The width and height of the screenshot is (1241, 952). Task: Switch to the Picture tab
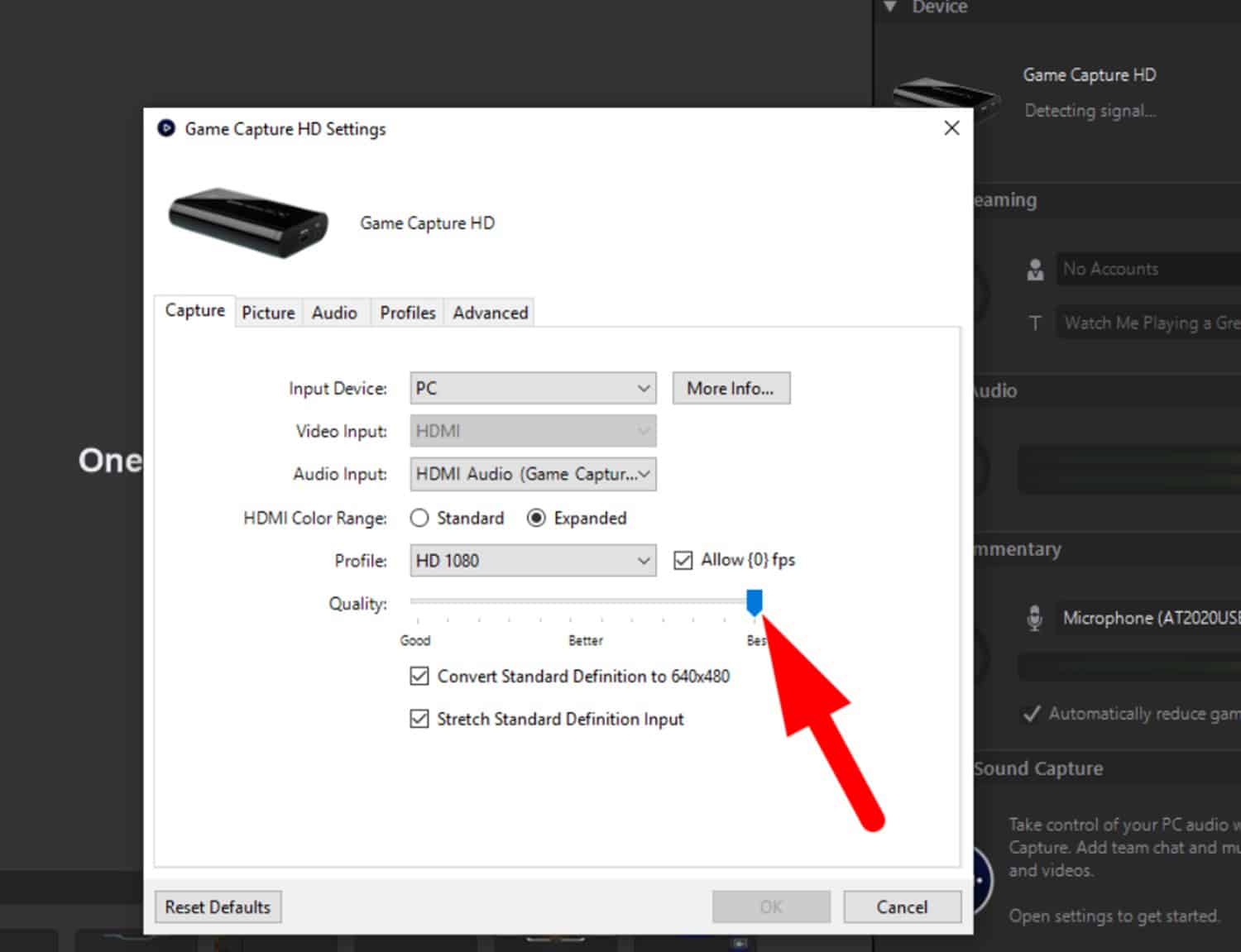268,313
